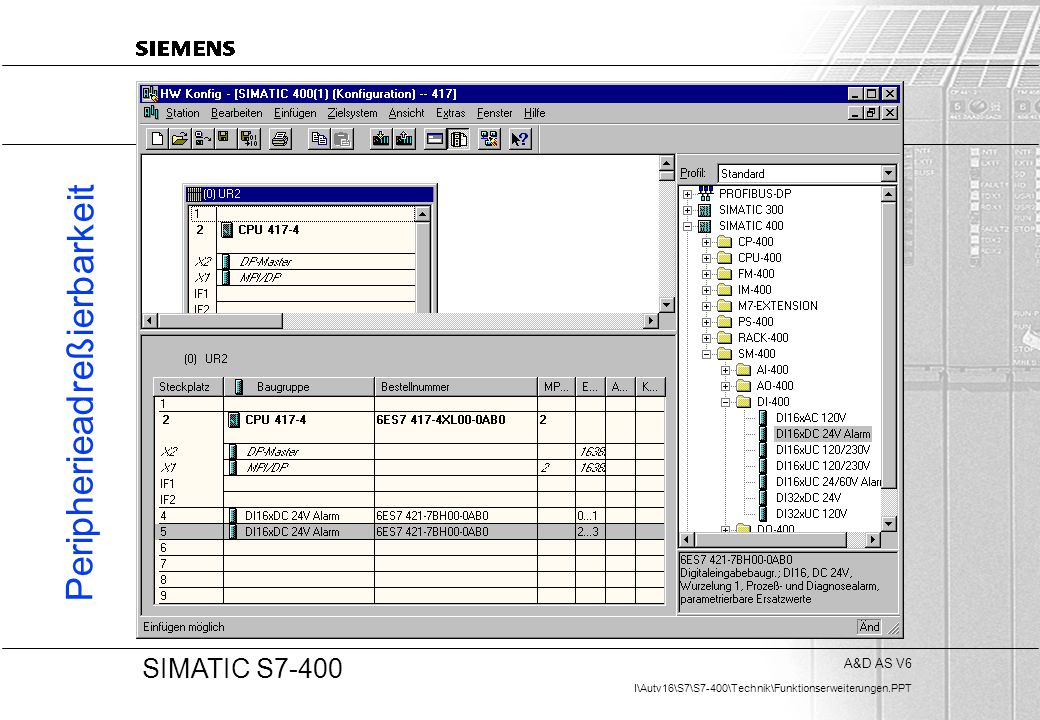Click the Steckplatz column header

(x=188, y=387)
